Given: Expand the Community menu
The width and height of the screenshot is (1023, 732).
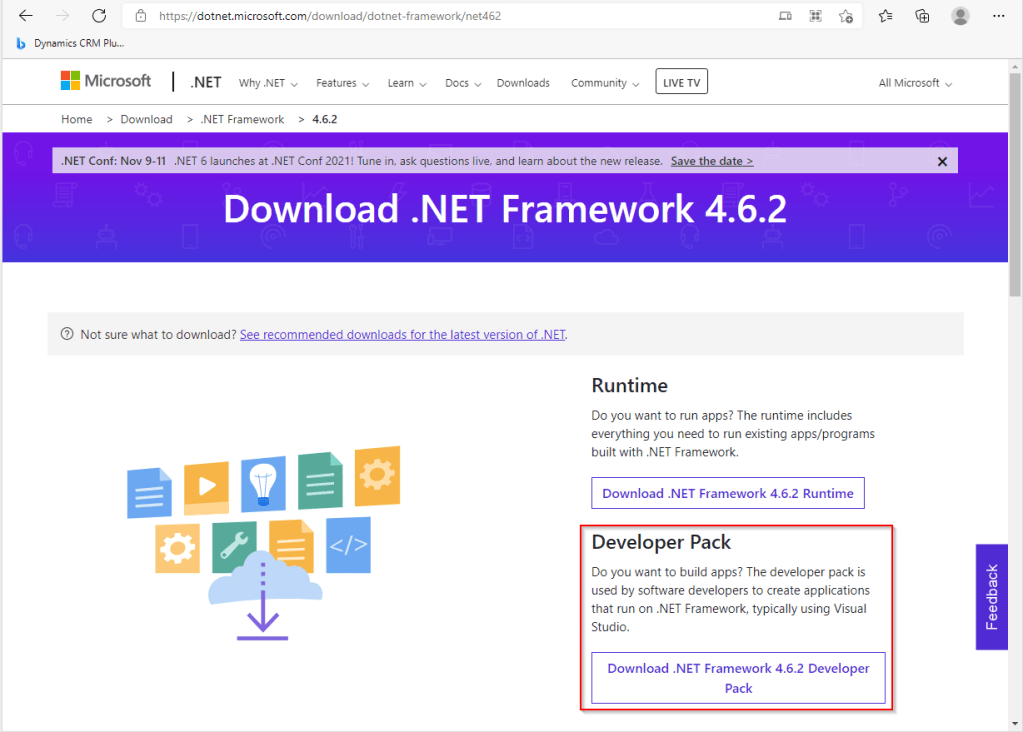Looking at the screenshot, I should click(x=604, y=83).
